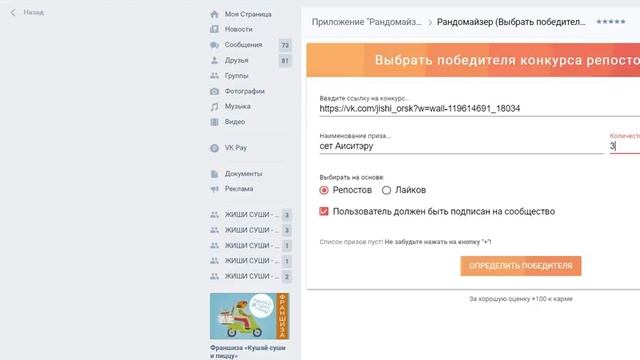The height and width of the screenshot is (360, 640).
Task: Open Видео in the sidebar
Action: coord(235,122)
